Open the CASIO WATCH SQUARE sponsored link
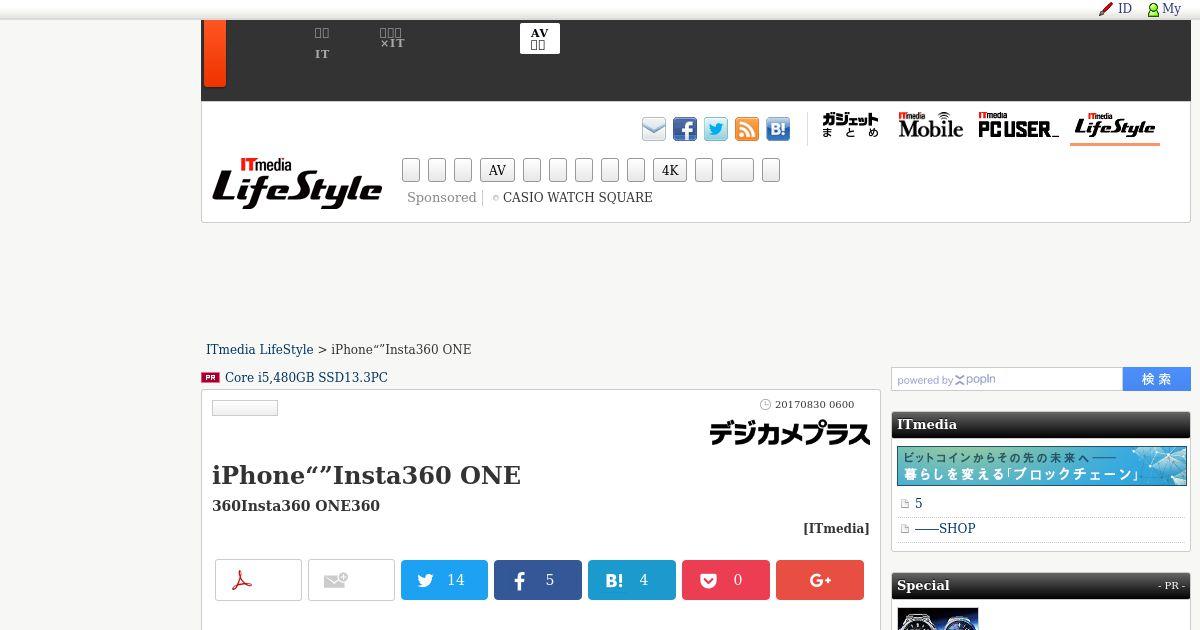This screenshot has width=1200, height=630. click(577, 198)
